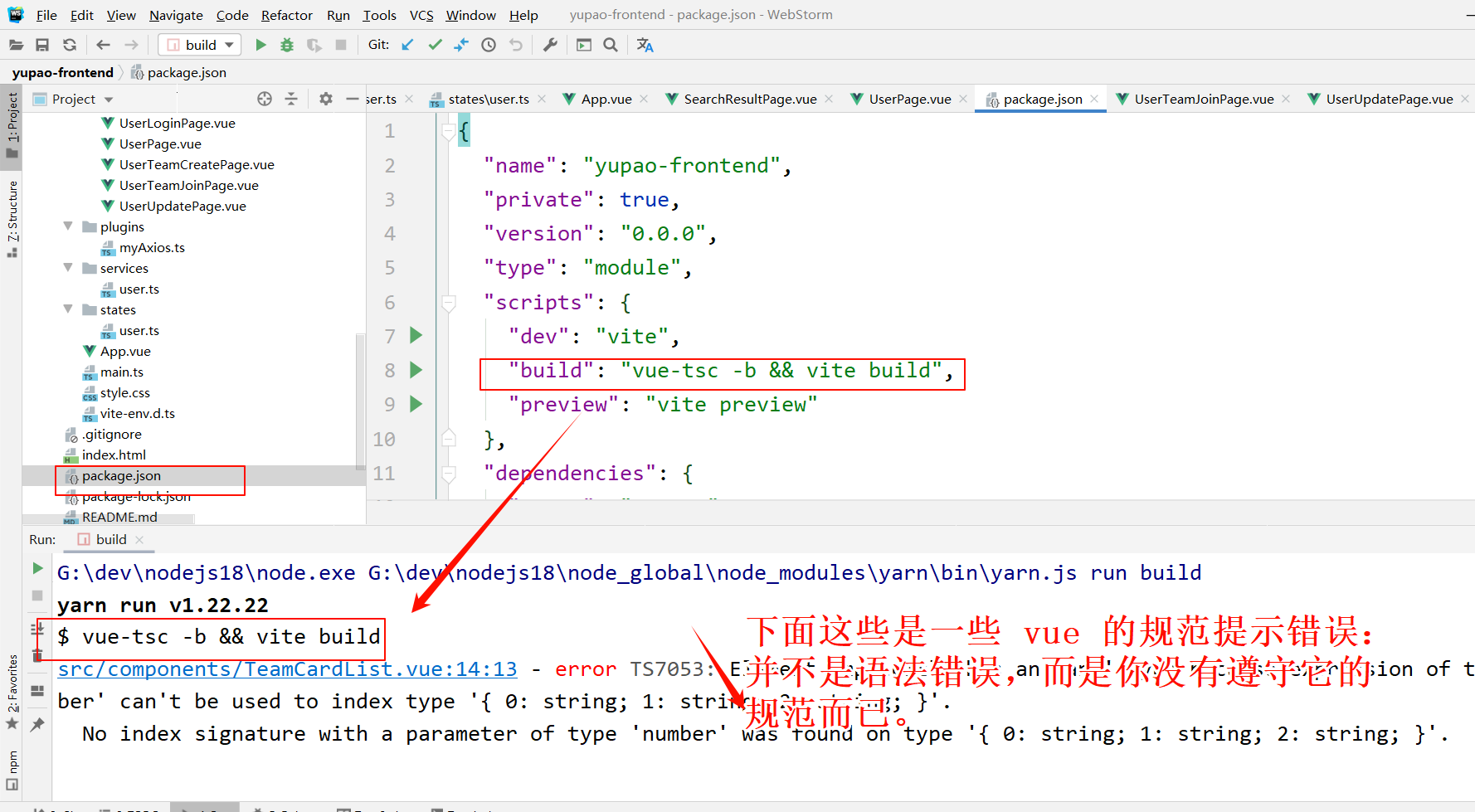Locate current file with the crosshair icon
The image size is (1475, 812).
click(265, 99)
